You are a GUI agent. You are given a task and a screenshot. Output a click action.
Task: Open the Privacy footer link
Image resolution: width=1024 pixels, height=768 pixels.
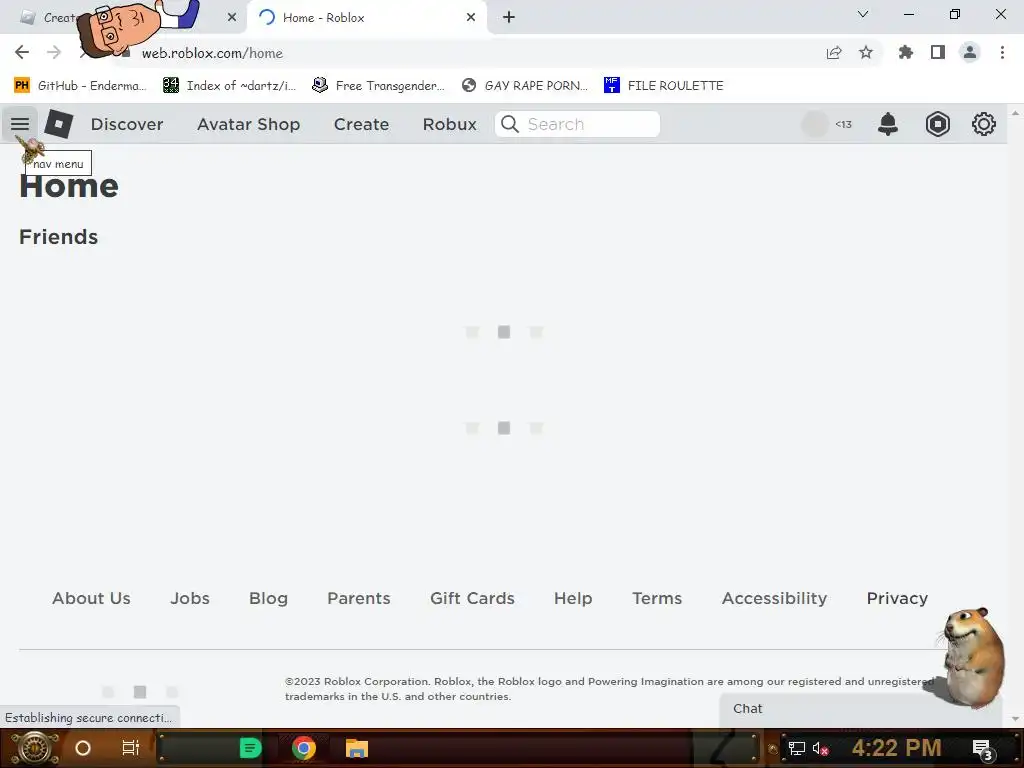point(897,598)
